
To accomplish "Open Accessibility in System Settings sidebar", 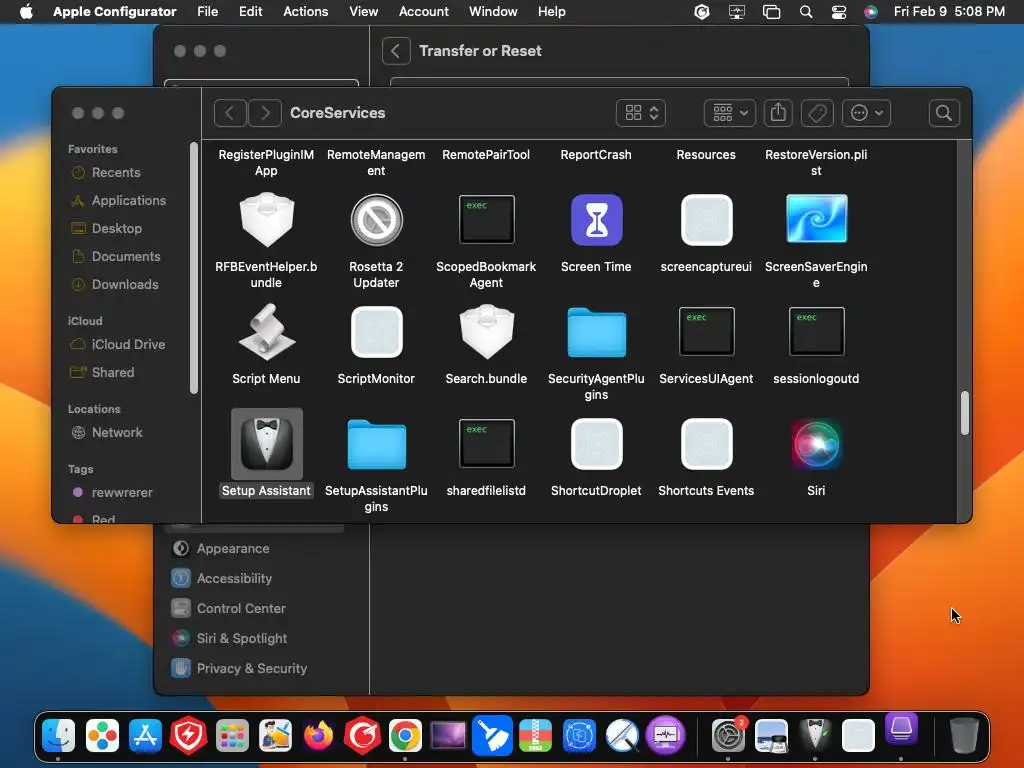I will tap(234, 579).
